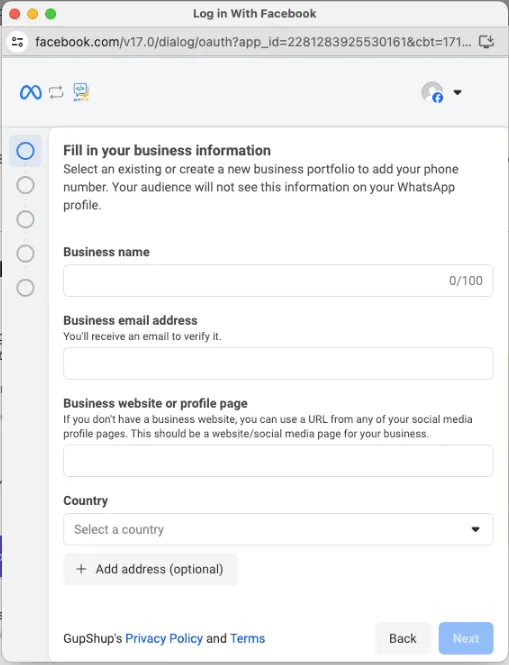Image resolution: width=509 pixels, height=665 pixels.
Task: Focus the Business name input field
Action: pyautogui.click(x=278, y=280)
